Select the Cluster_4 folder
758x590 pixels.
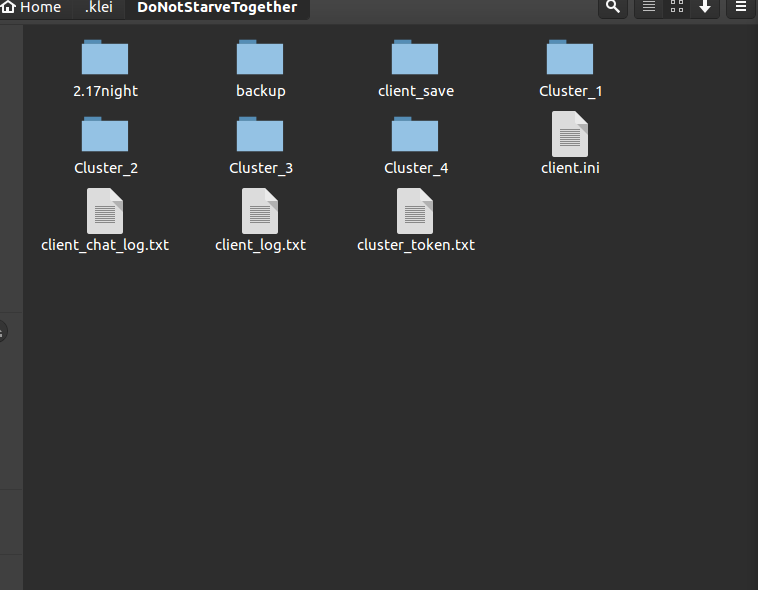415,136
